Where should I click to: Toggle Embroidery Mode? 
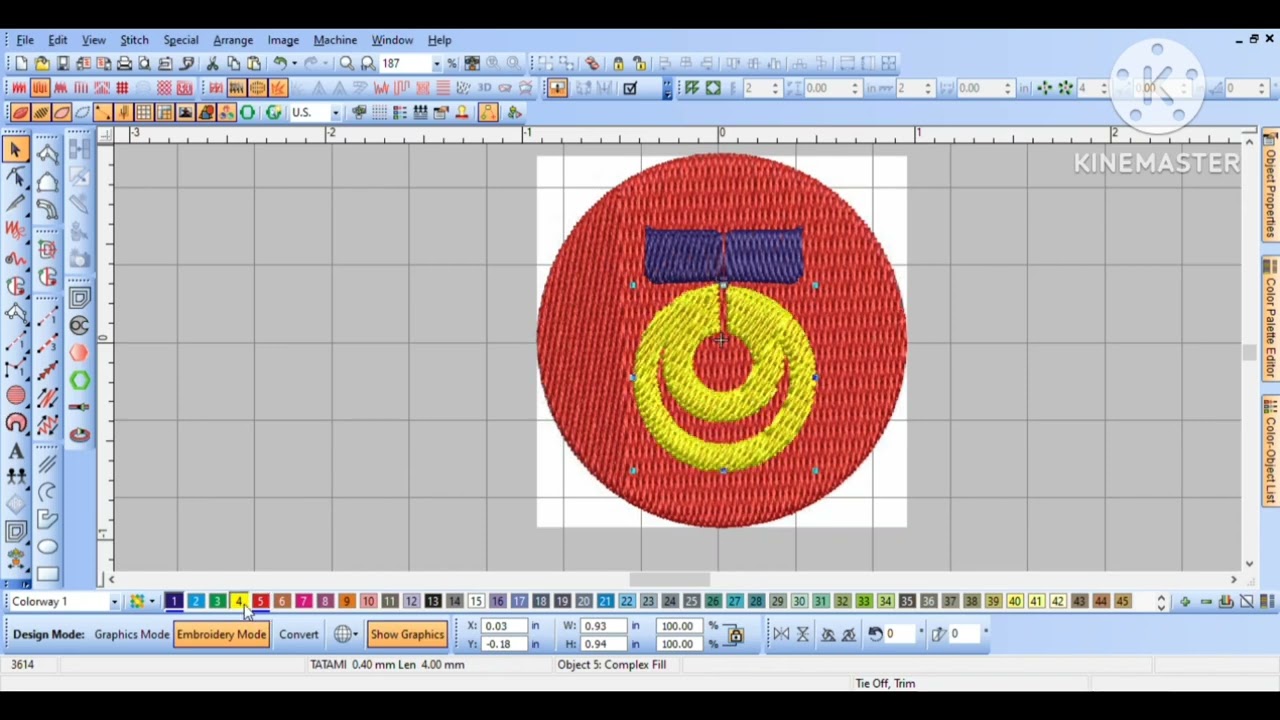pyautogui.click(x=221, y=634)
